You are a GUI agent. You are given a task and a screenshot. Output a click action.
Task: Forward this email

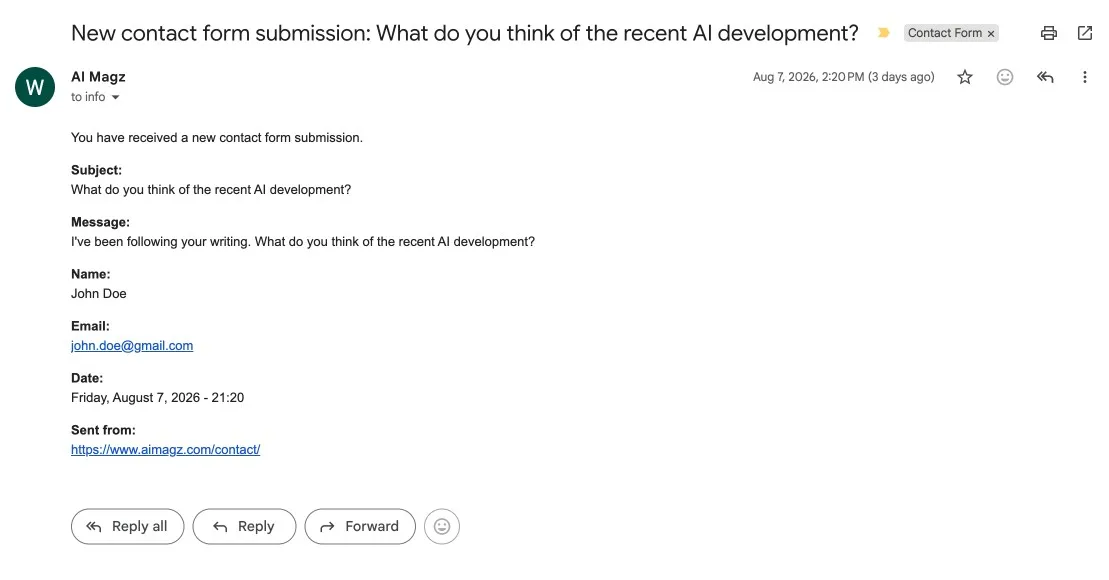[x=360, y=526]
